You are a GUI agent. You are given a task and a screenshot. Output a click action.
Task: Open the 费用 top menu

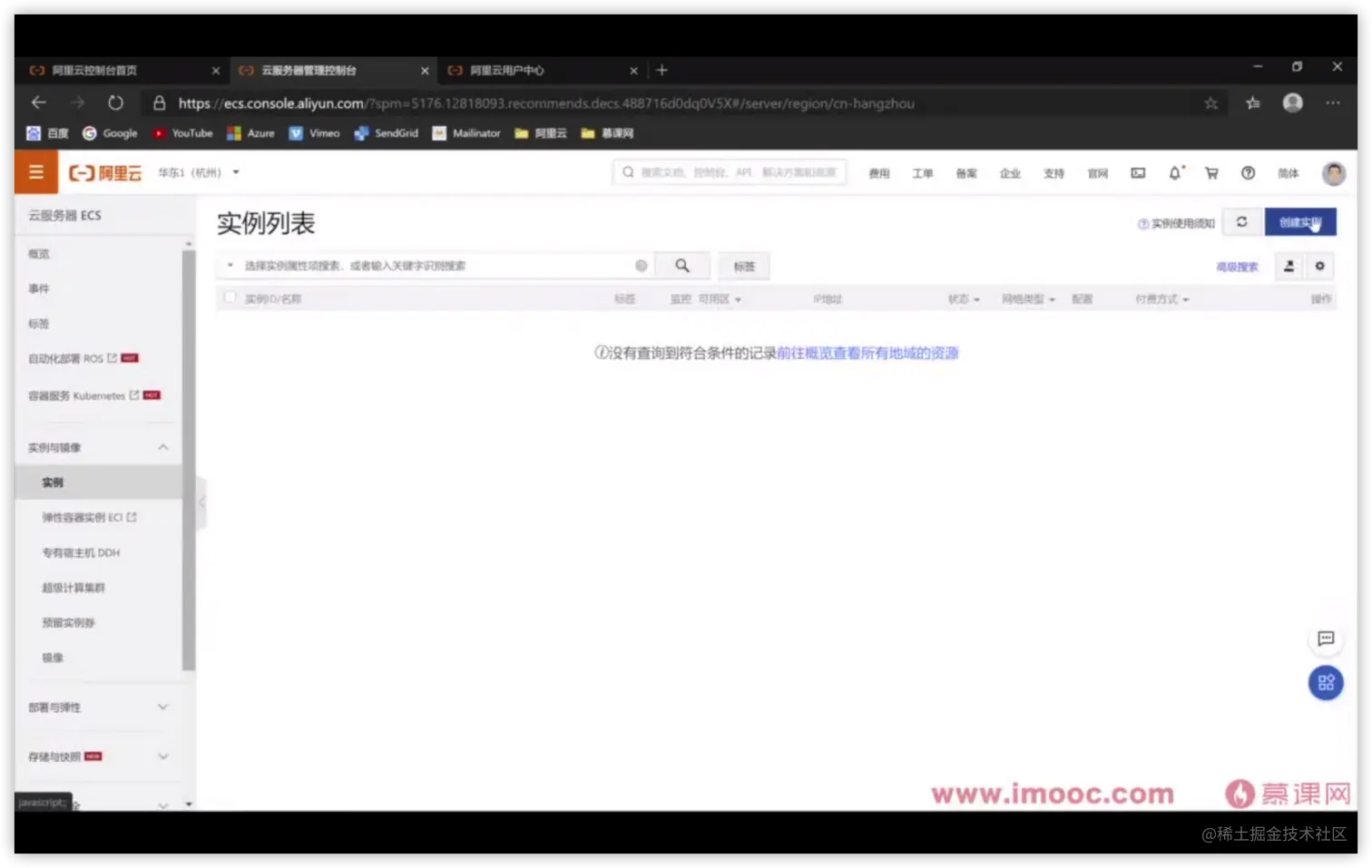click(878, 173)
